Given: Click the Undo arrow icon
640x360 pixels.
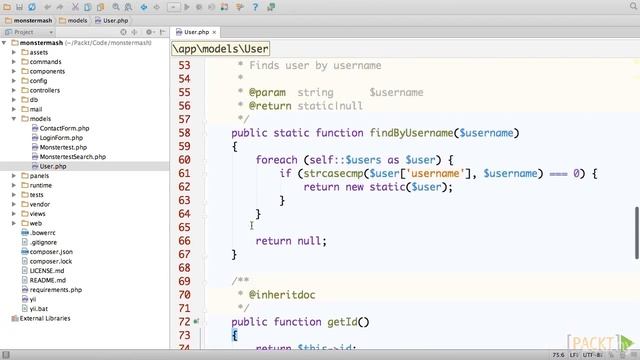Looking at the screenshot, I should [x=48, y=7].
